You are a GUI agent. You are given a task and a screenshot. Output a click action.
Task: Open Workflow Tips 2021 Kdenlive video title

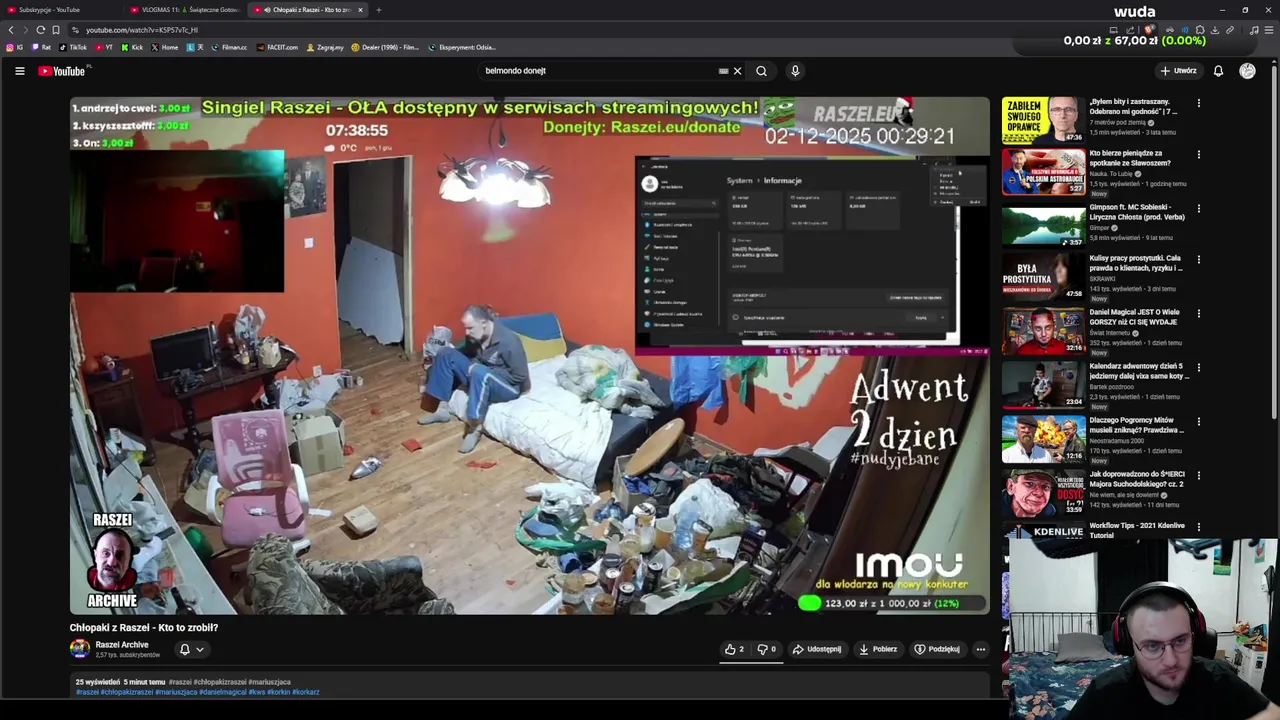pos(1137,530)
